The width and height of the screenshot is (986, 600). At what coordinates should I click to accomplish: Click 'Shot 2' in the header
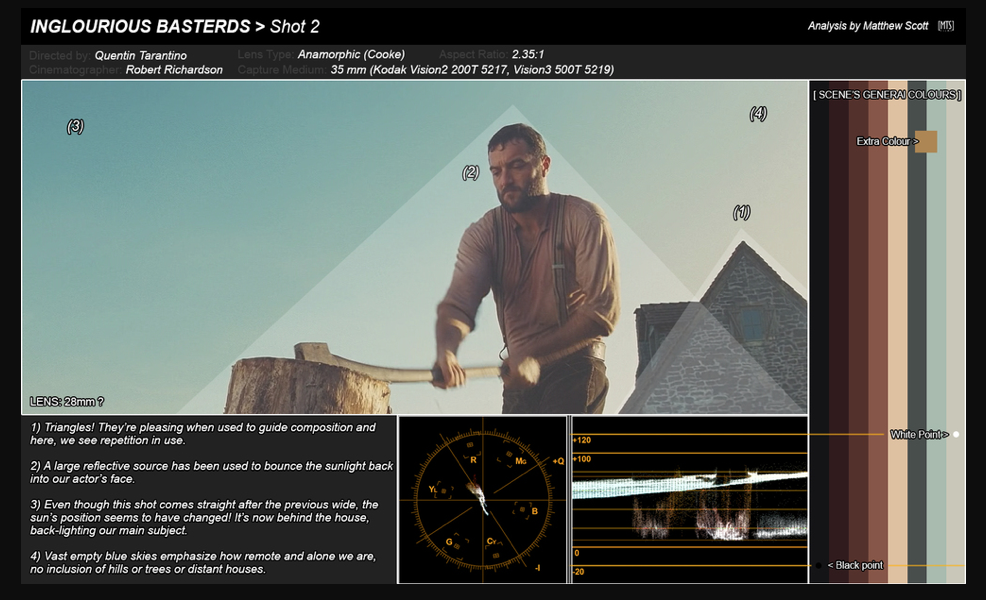[295, 26]
